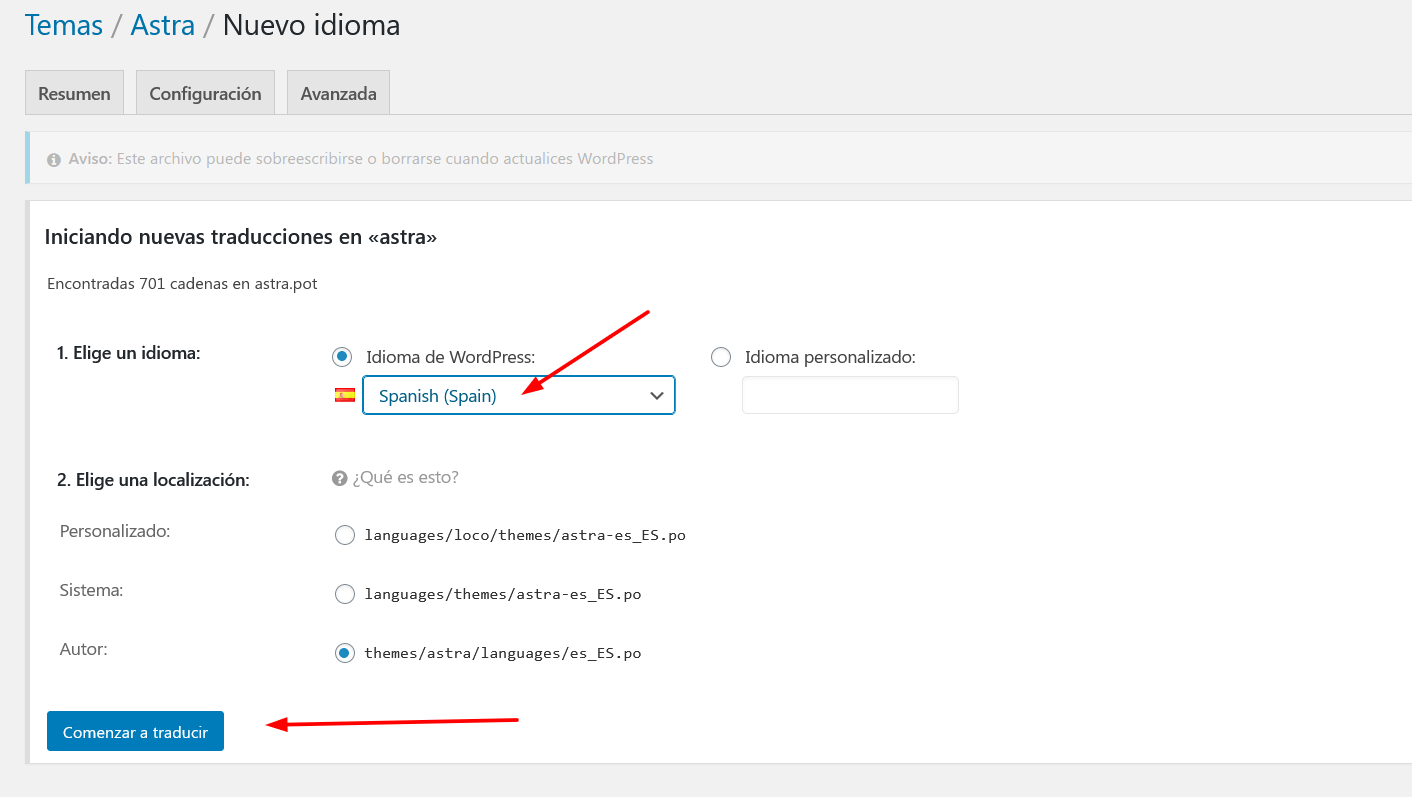
Task: Click the Comenzar a traducir button
Action: click(x=135, y=731)
